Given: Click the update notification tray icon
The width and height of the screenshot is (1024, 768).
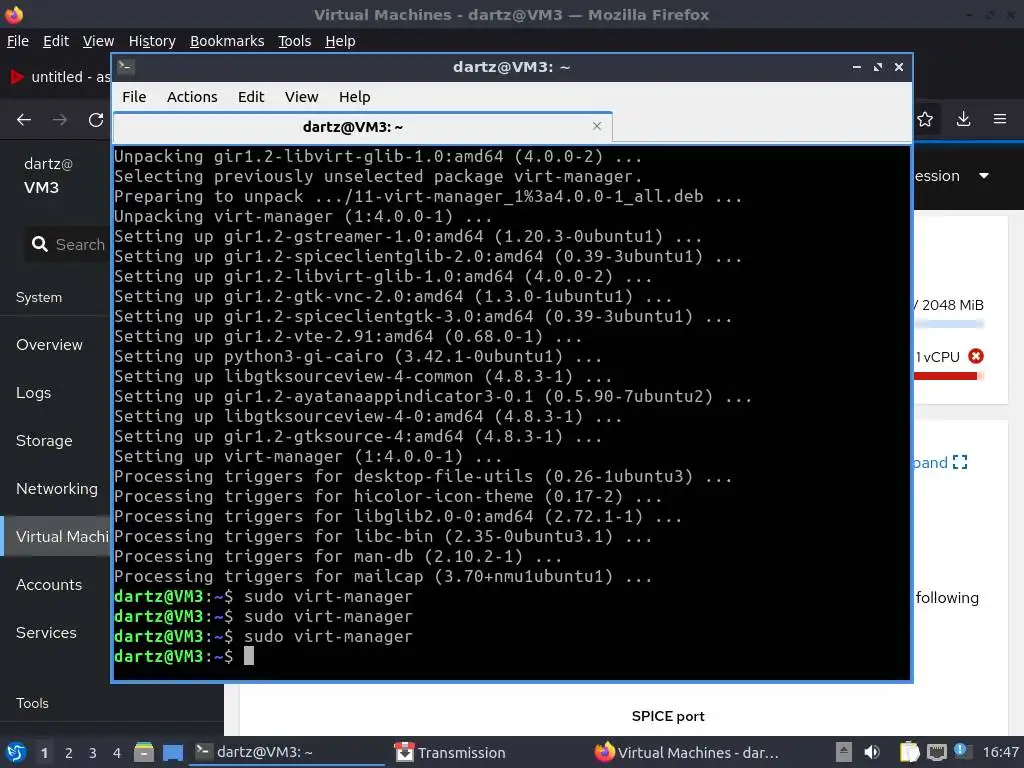Looking at the screenshot, I should (x=961, y=751).
